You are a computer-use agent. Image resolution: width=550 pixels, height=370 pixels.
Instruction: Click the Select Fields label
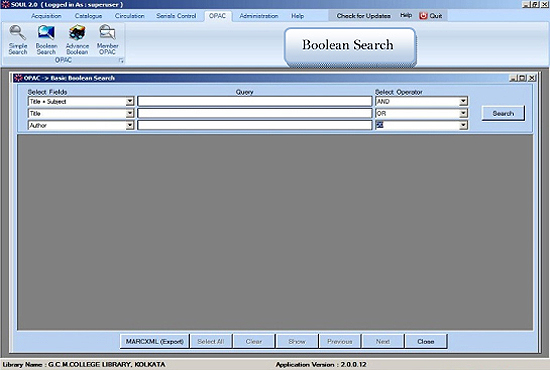pos(47,92)
